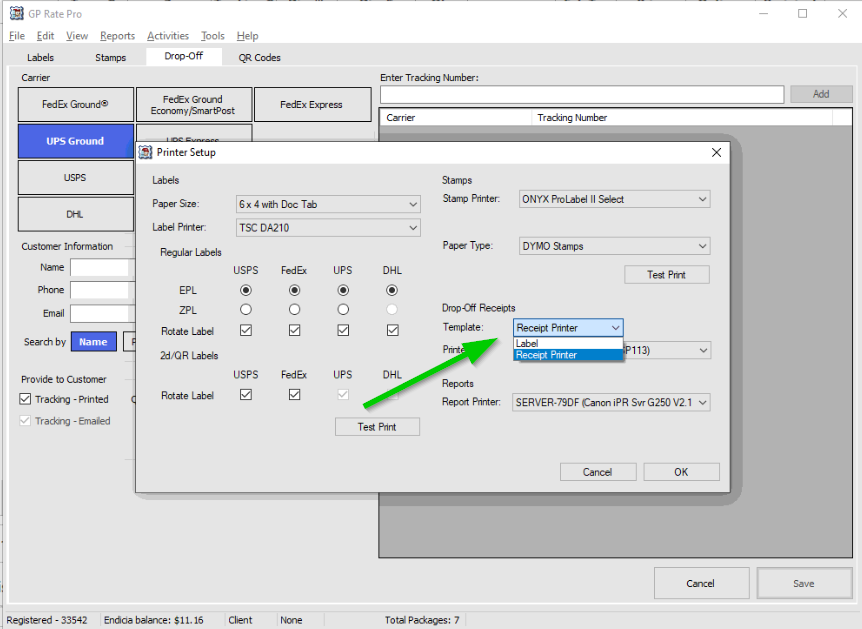Click "Total Packages: 7" in status bar

tap(422, 620)
